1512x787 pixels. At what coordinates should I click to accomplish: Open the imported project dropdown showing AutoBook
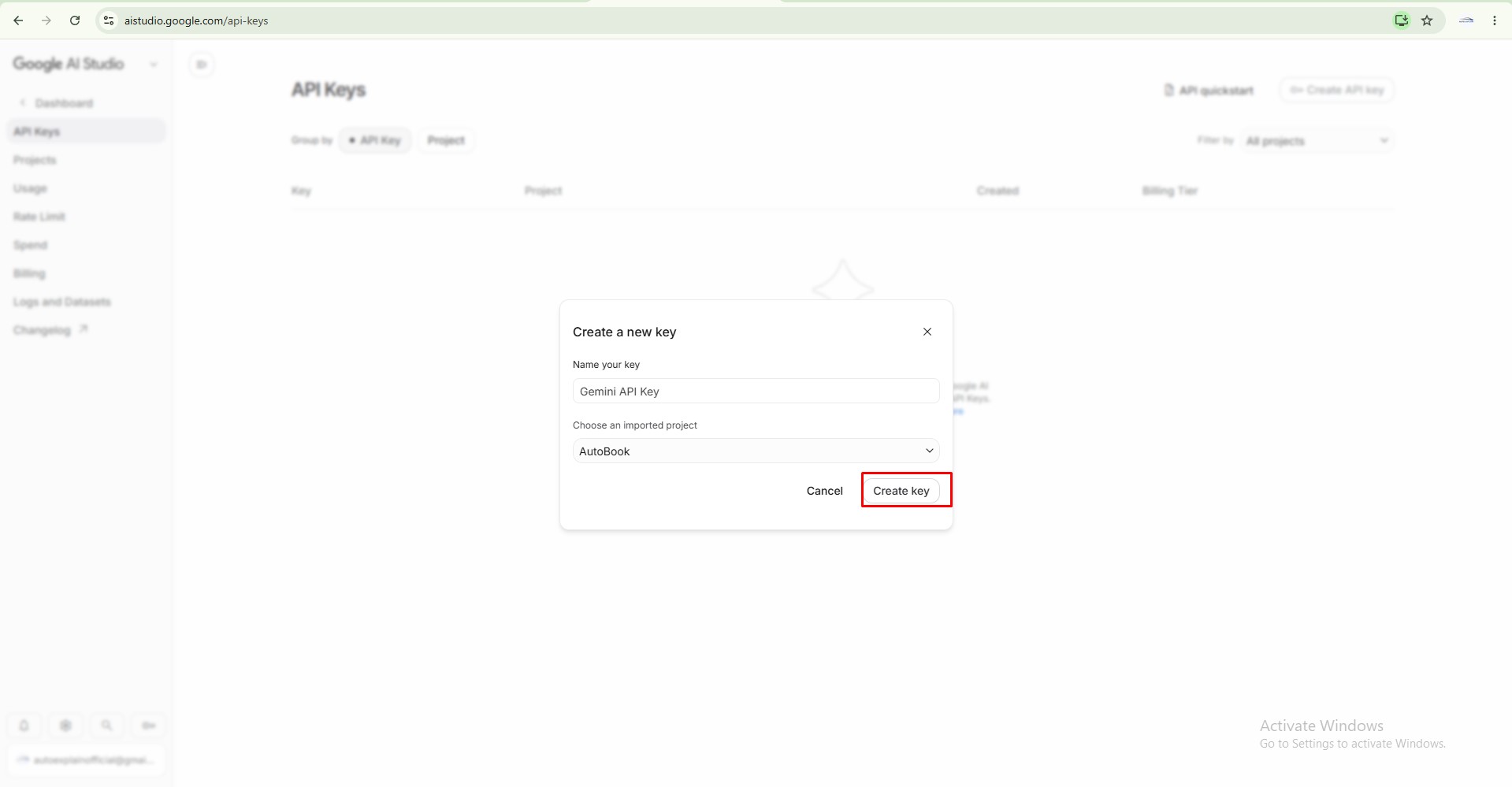click(x=756, y=451)
